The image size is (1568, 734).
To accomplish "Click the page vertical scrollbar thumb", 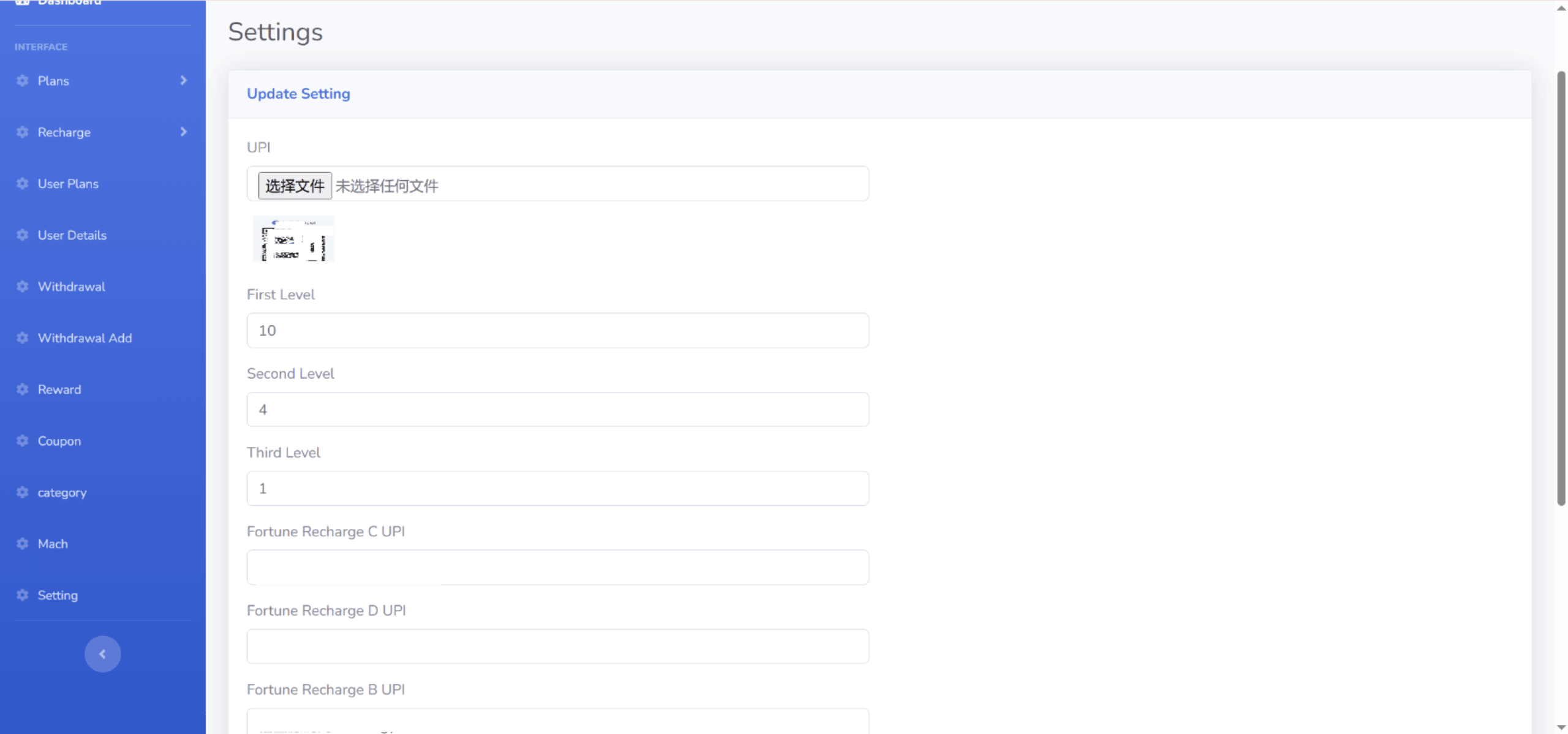I will pos(1561,288).
